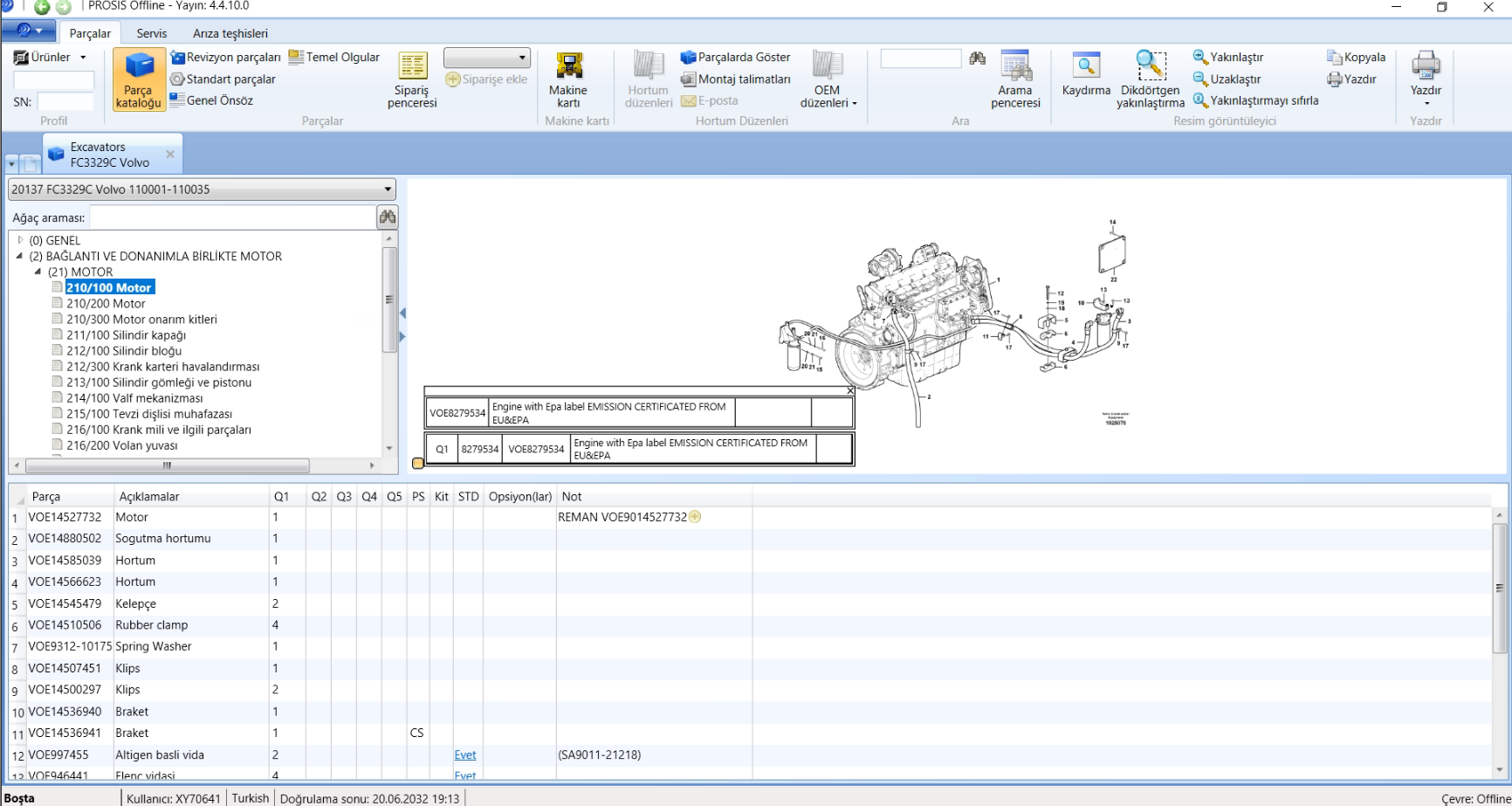Open the Sipariş penceresi order window

412,79
